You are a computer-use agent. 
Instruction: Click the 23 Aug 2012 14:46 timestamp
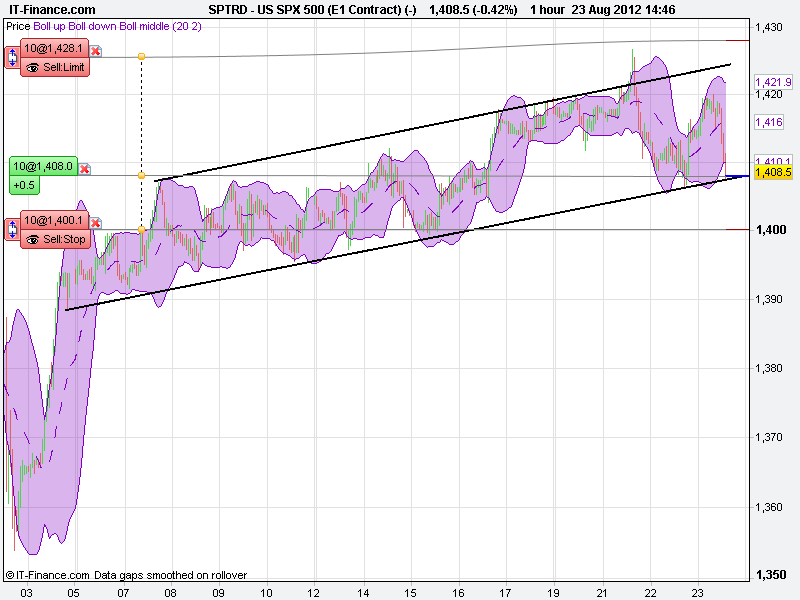[623, 10]
